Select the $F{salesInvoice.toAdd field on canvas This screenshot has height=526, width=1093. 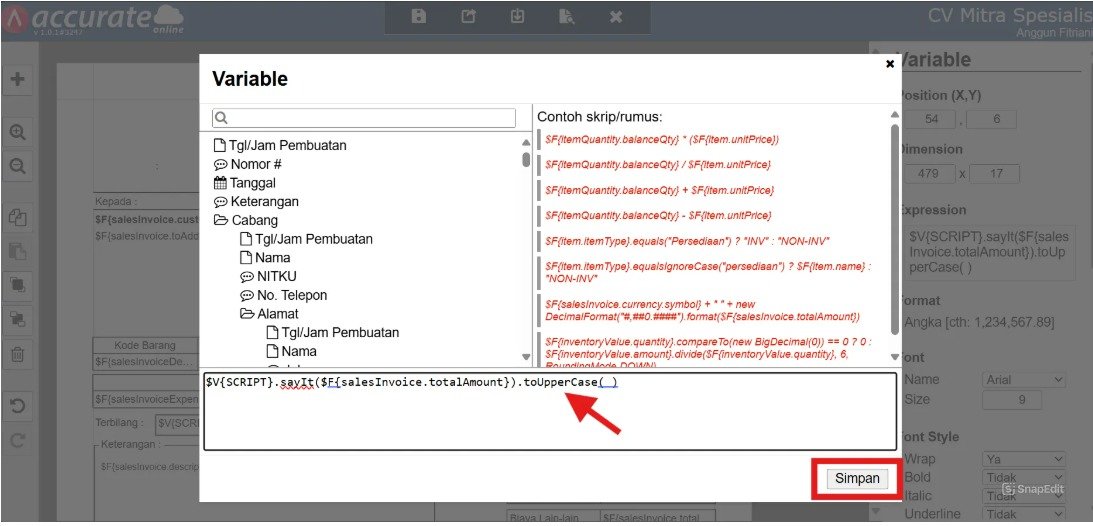click(146, 235)
